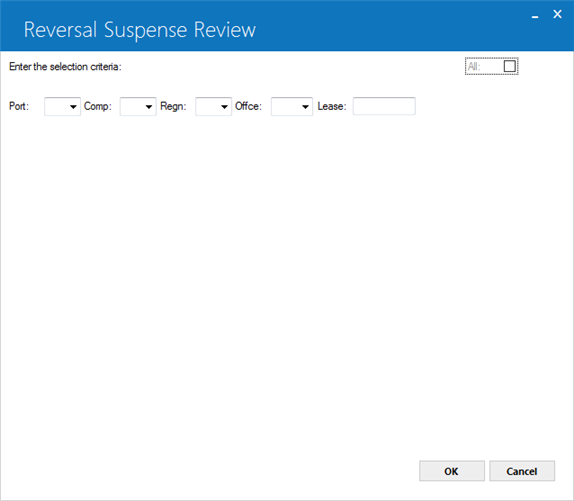This screenshot has width=574, height=501.
Task: Click the Offce field label
Action: [x=248, y=106]
